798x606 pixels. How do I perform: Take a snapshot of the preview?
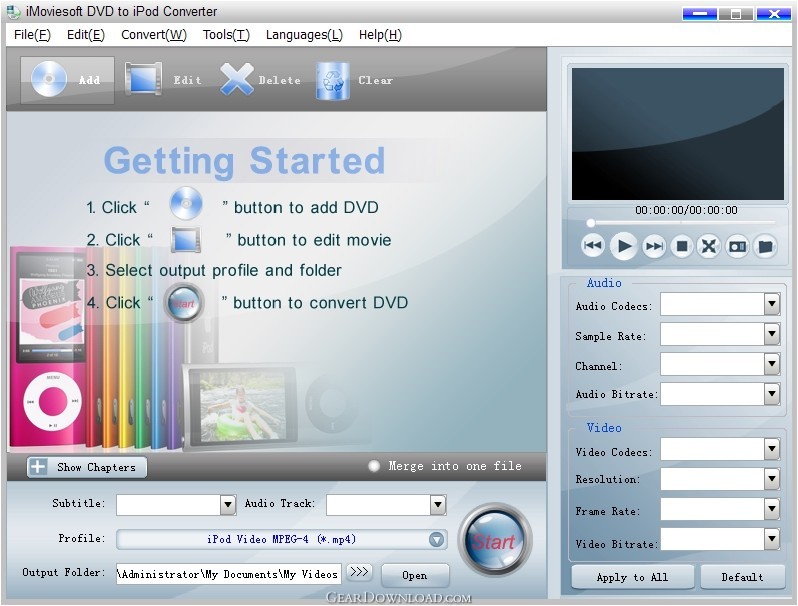click(737, 247)
